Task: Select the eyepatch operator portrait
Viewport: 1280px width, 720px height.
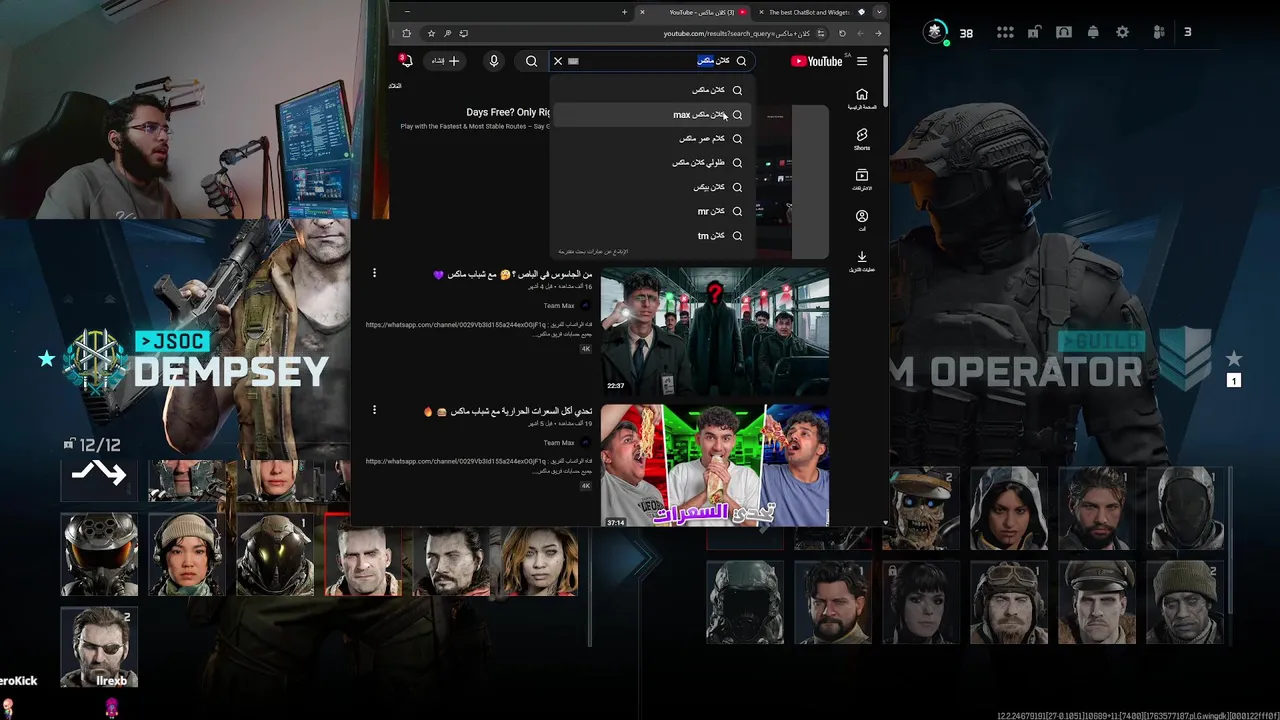Action: (100, 647)
